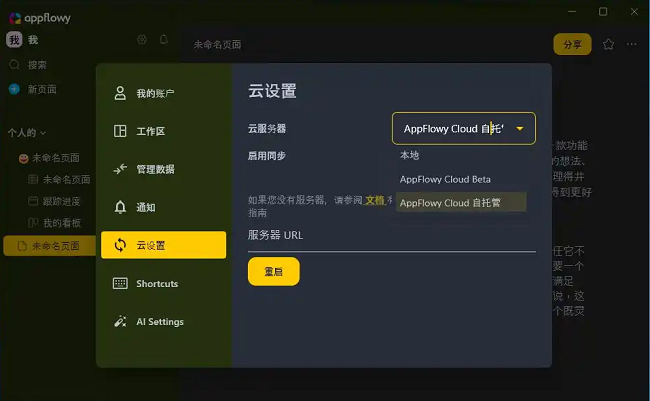Image resolution: width=650 pixels, height=401 pixels.
Task: Maximize the AppFlowy window
Action: coord(603,11)
